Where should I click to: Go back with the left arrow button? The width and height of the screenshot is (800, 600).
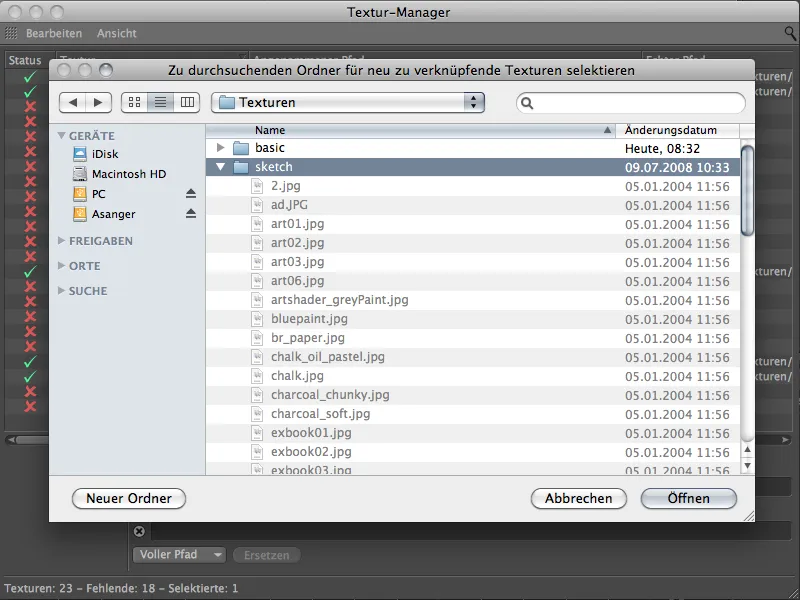72,103
